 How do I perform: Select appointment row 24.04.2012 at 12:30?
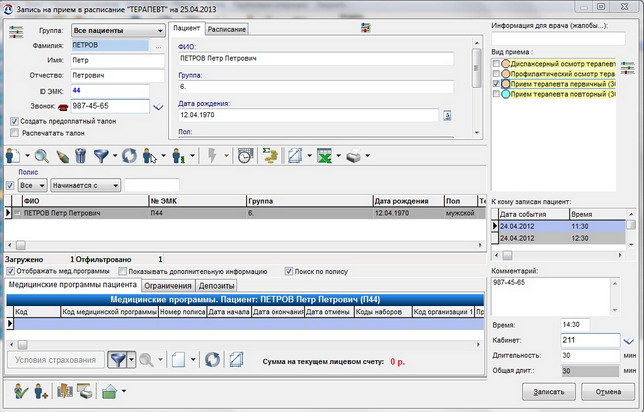561,238
